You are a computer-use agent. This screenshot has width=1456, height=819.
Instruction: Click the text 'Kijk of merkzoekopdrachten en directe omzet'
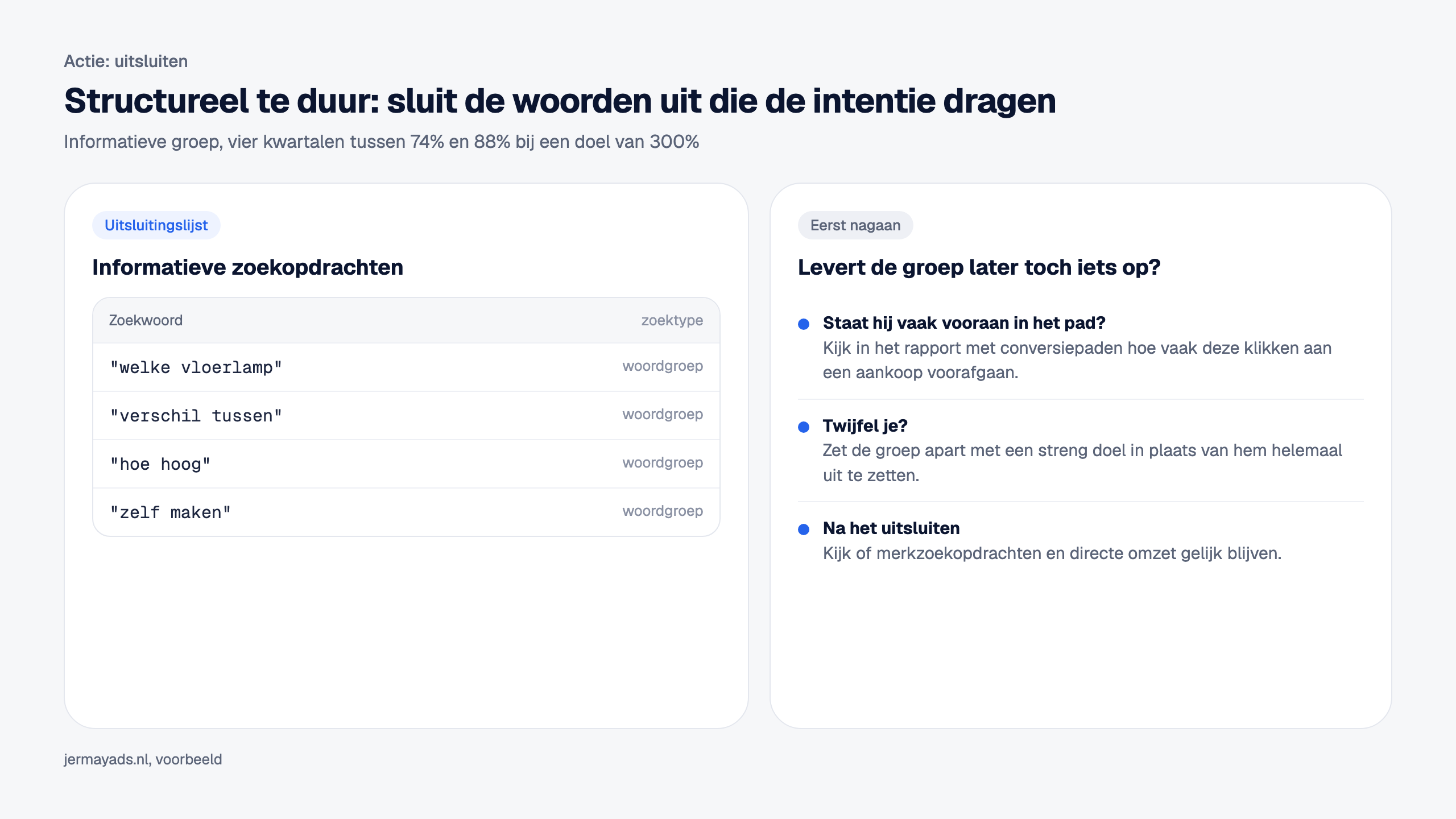click(1052, 553)
